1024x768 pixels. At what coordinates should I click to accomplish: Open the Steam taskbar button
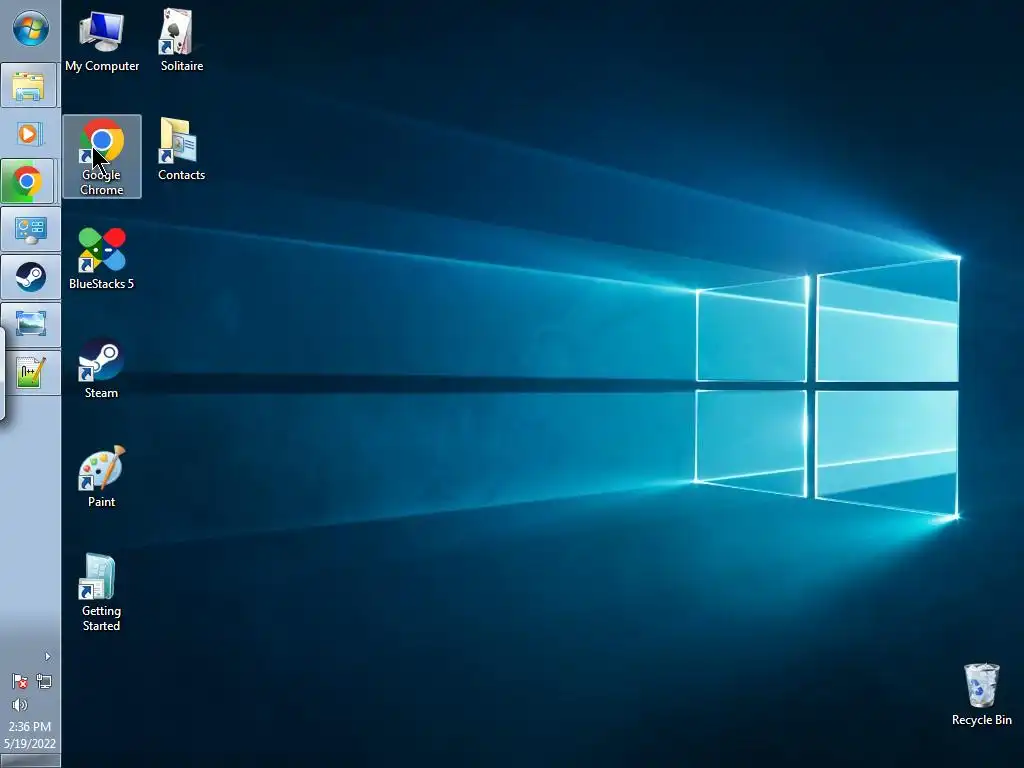pos(30,277)
